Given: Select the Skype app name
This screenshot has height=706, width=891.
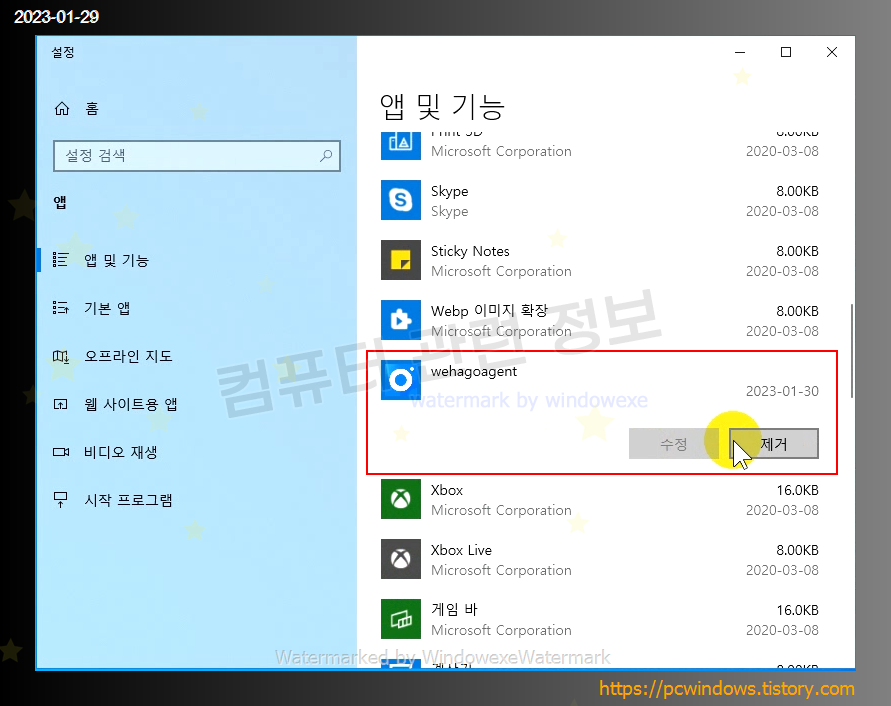Looking at the screenshot, I should click(449, 191).
